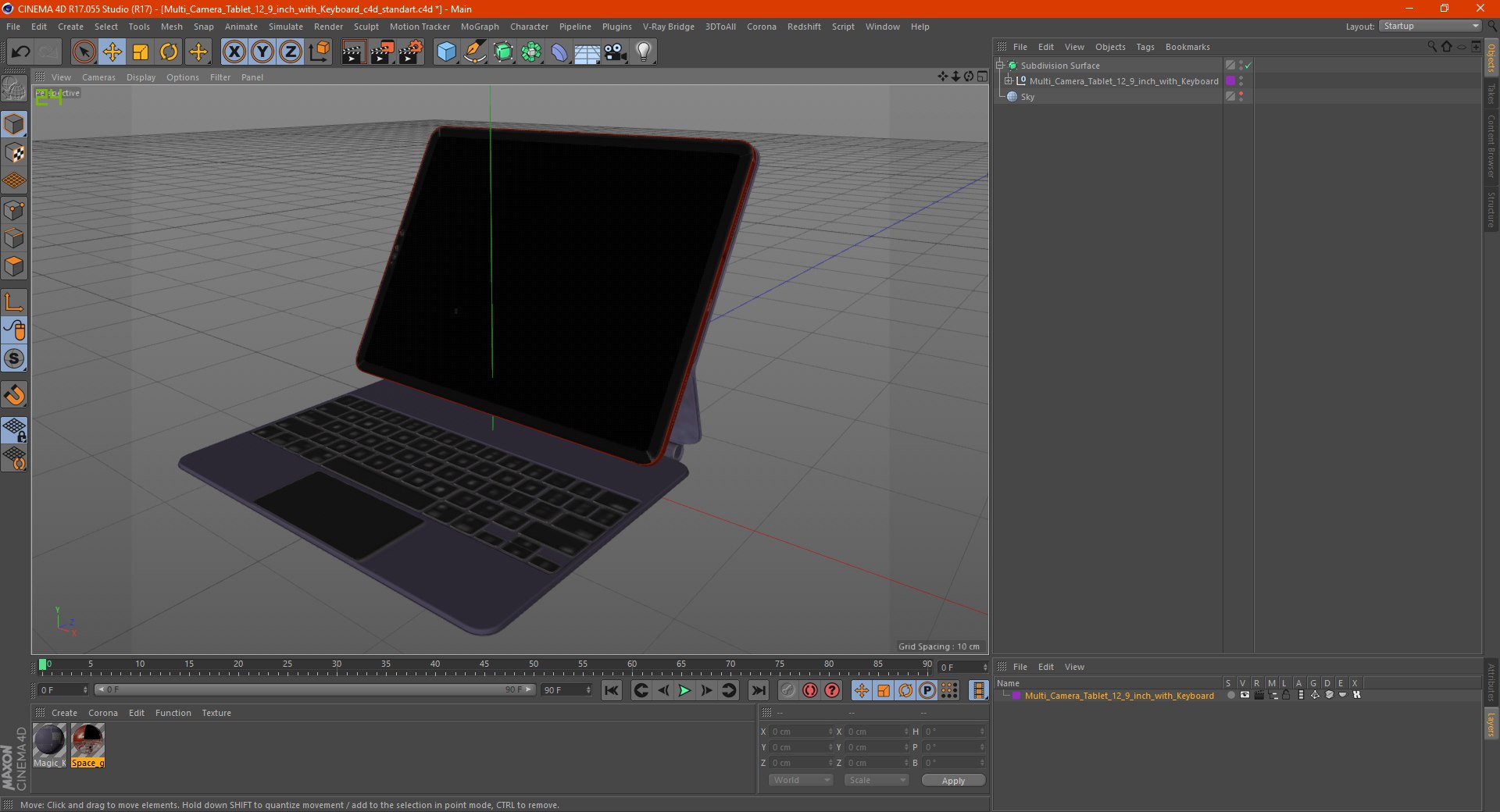Click the purple color swatch in Layers panel
Screen dimensions: 1500x812
pos(1016,695)
